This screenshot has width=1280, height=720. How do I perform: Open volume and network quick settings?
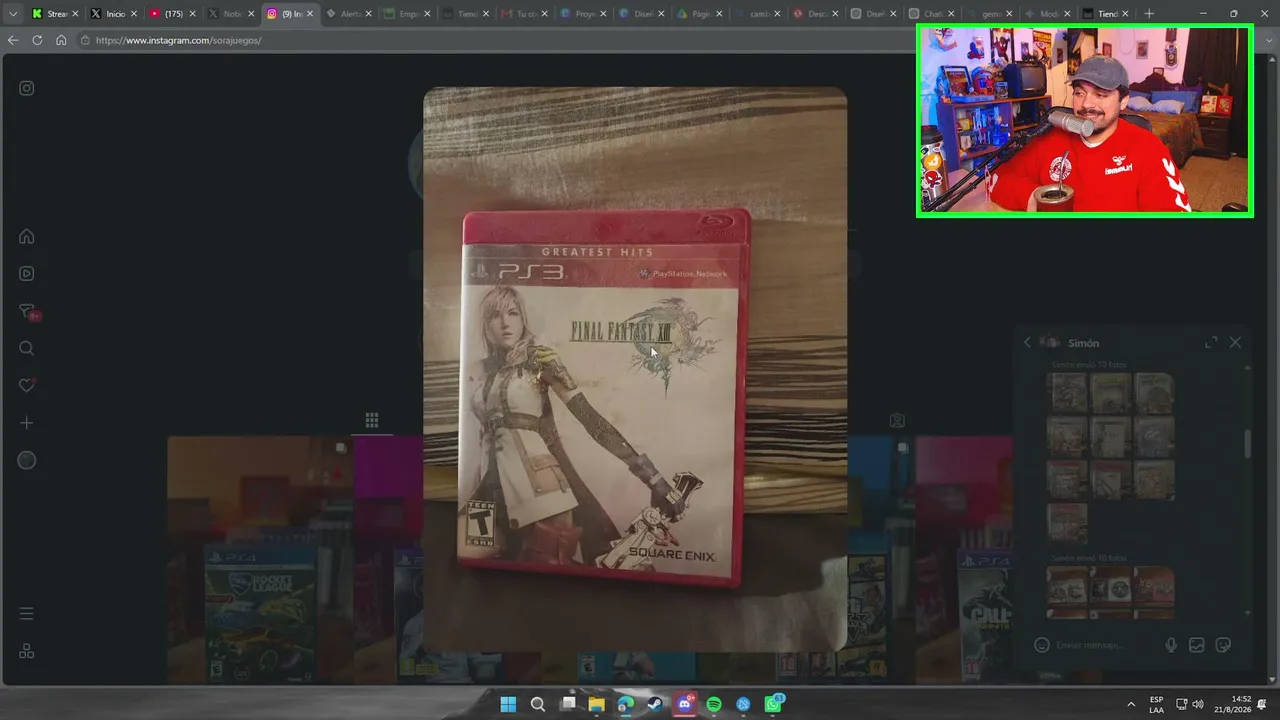click(1189, 704)
